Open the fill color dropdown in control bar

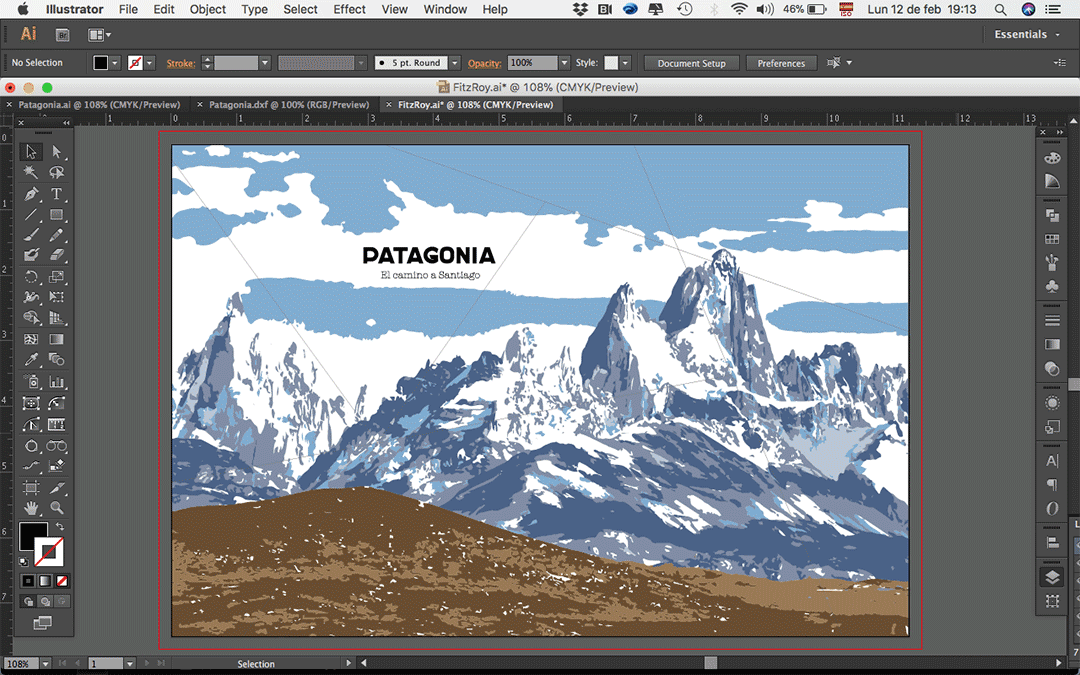point(115,63)
